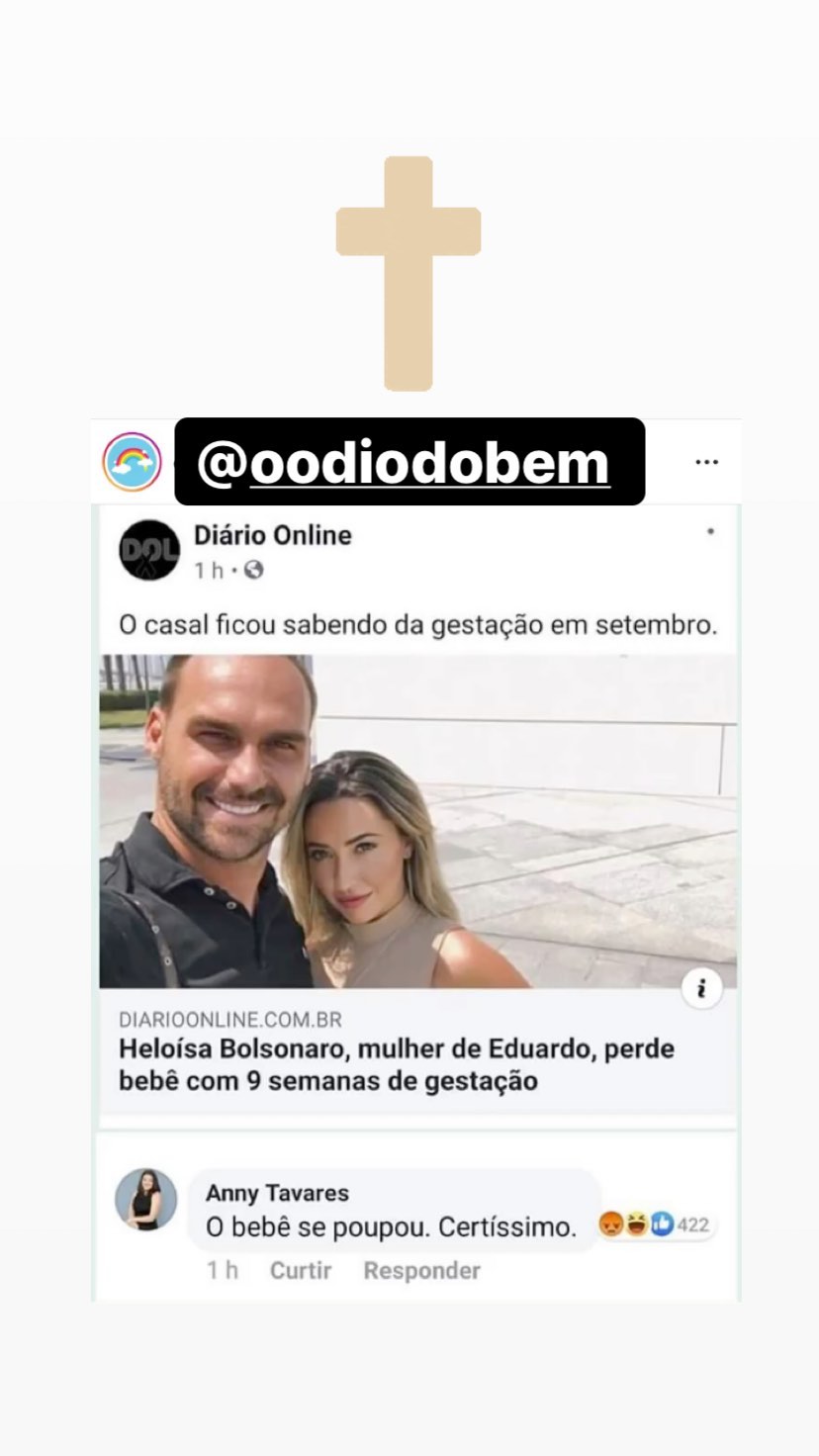Show the 422 reactions list
The width and height of the screenshot is (819, 1456).
(693, 1226)
